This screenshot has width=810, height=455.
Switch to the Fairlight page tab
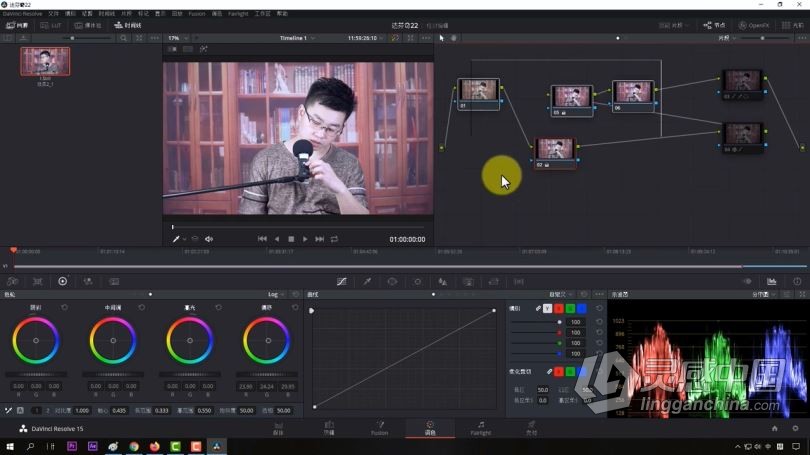[480, 428]
